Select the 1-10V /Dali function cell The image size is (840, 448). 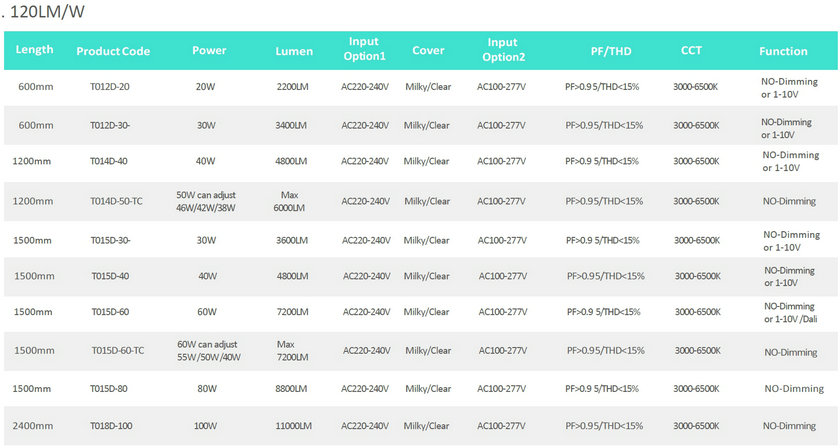[790, 312]
